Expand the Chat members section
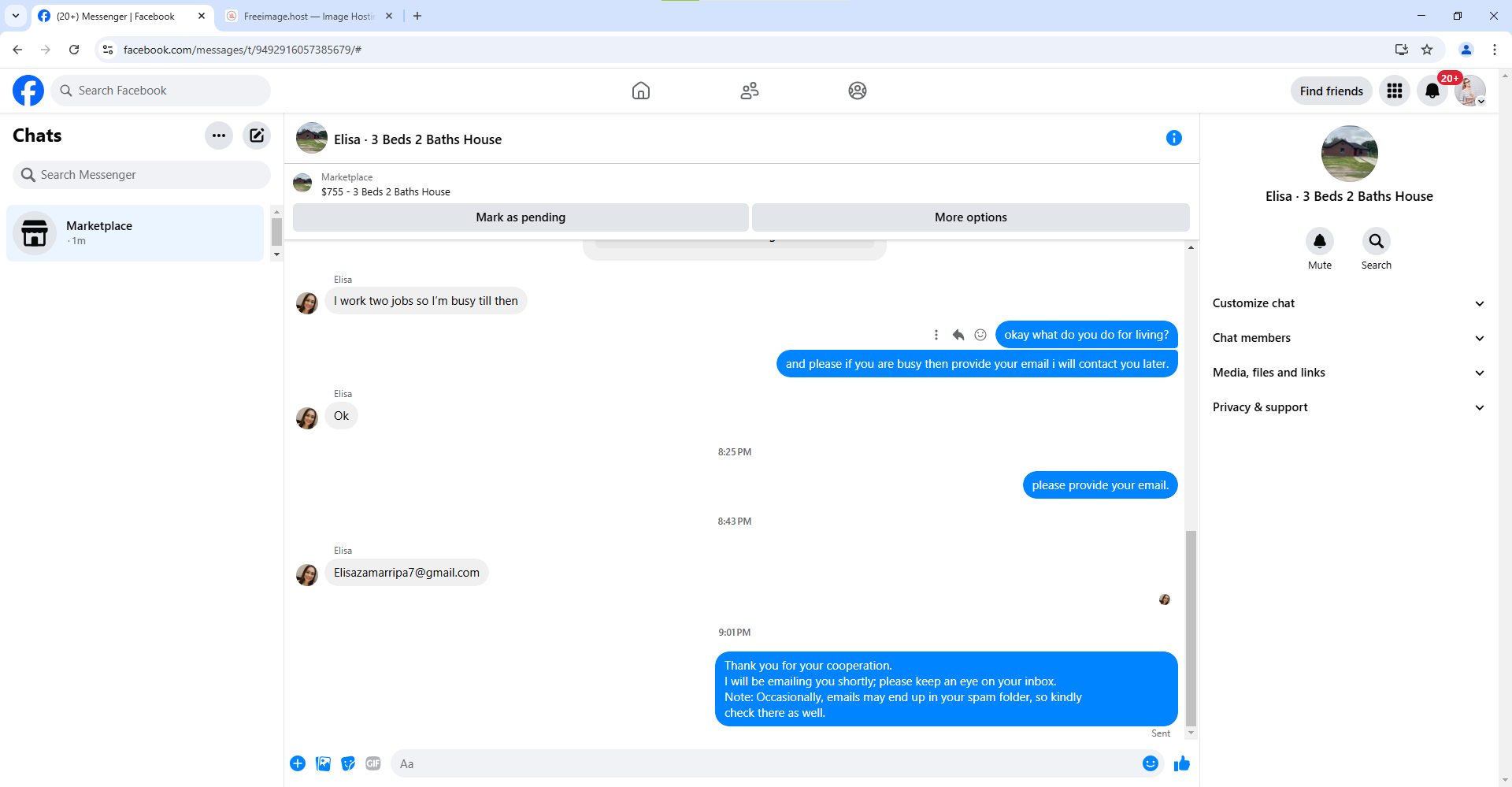This screenshot has width=1512, height=787. point(1348,338)
